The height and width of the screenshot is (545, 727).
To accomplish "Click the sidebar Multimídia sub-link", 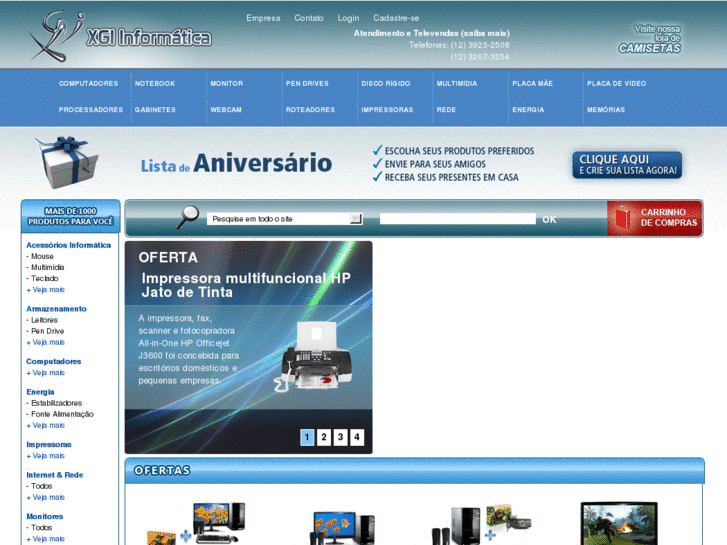I will coord(47,267).
